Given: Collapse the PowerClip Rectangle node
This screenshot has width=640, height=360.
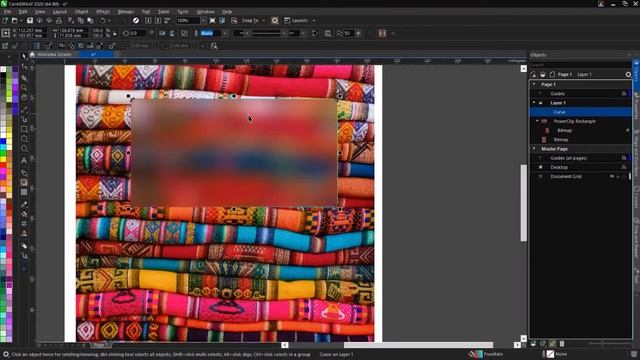Looking at the screenshot, I should (x=537, y=121).
